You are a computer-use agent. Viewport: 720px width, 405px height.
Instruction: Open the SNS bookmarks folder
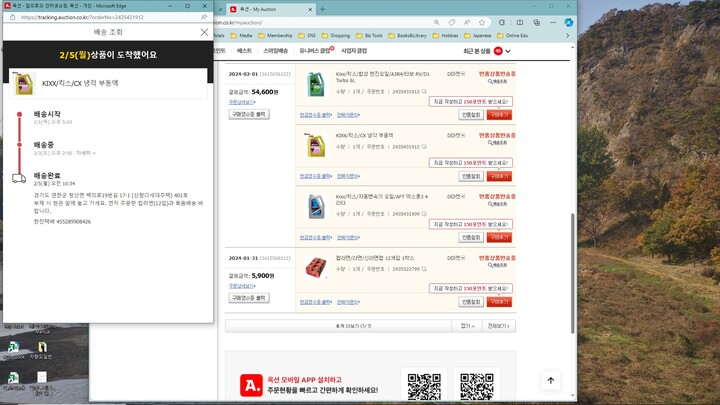[x=307, y=35]
